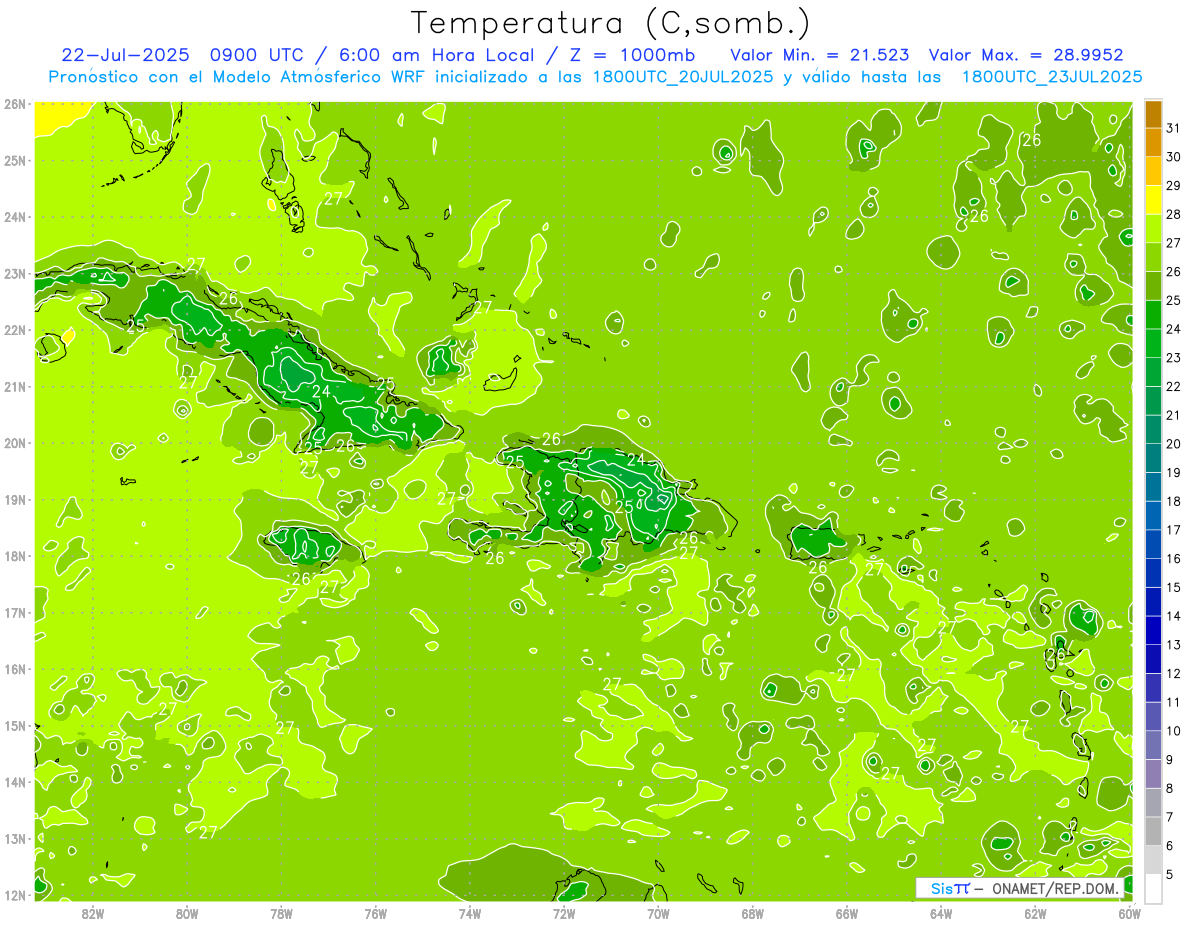Click the color bar label "31"
Viewport: 1200px width, 927px height.
click(x=1173, y=129)
